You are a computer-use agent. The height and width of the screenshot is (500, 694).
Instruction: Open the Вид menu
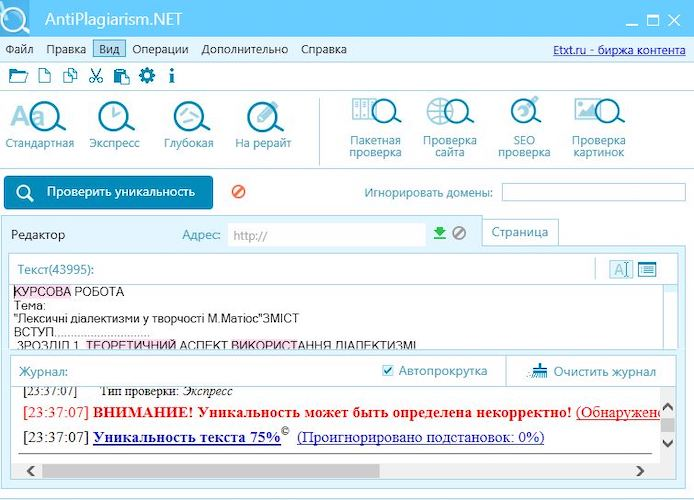[x=109, y=49]
